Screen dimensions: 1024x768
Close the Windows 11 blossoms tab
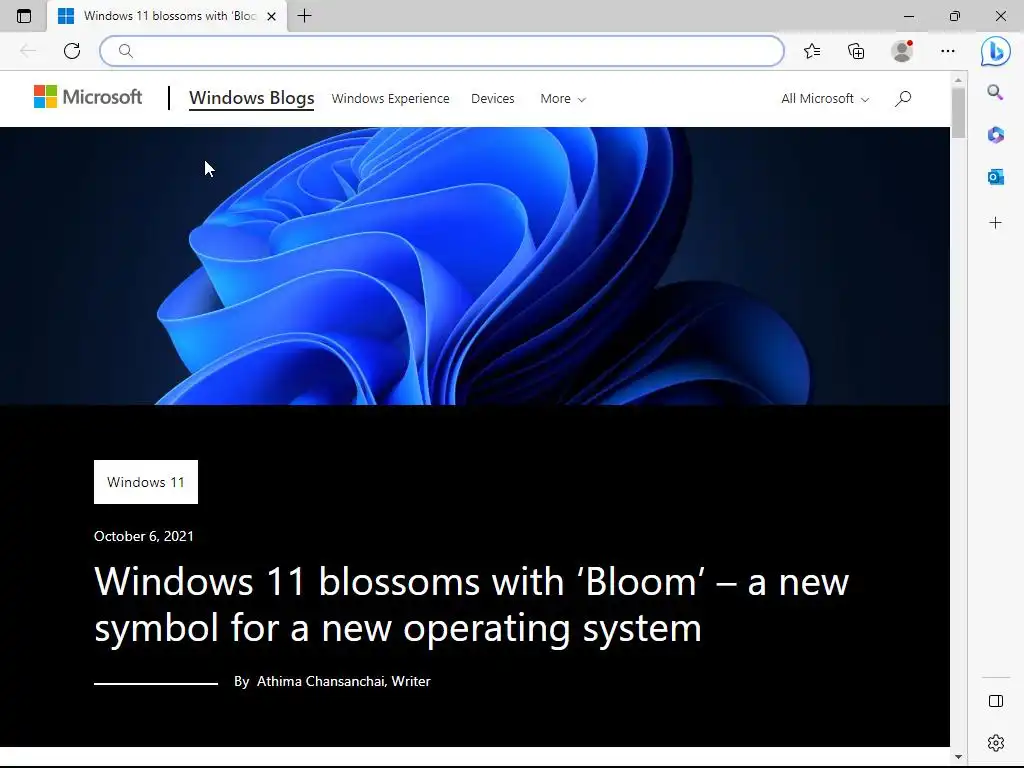pos(272,16)
